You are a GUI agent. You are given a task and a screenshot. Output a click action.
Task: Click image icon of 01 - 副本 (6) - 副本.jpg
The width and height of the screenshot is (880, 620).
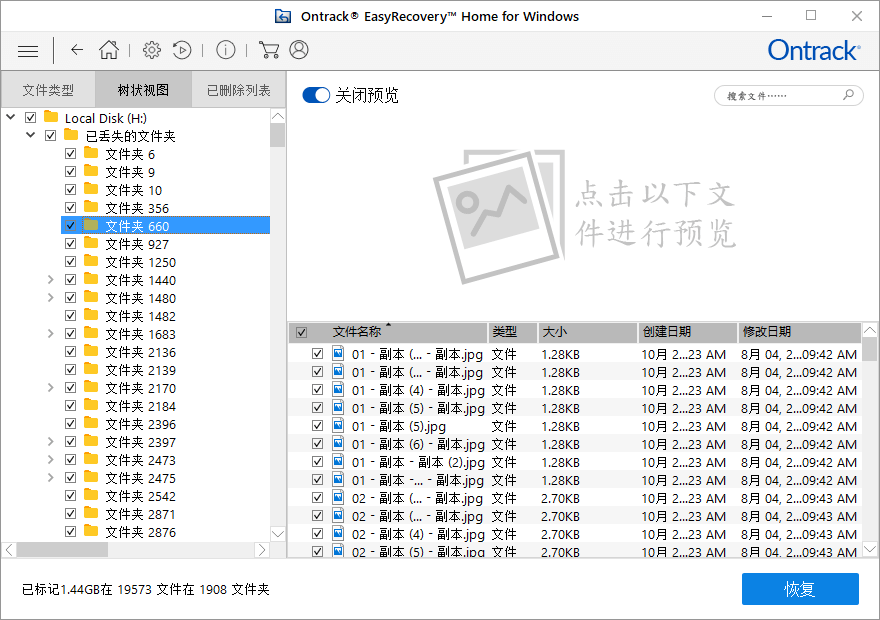coord(338,443)
